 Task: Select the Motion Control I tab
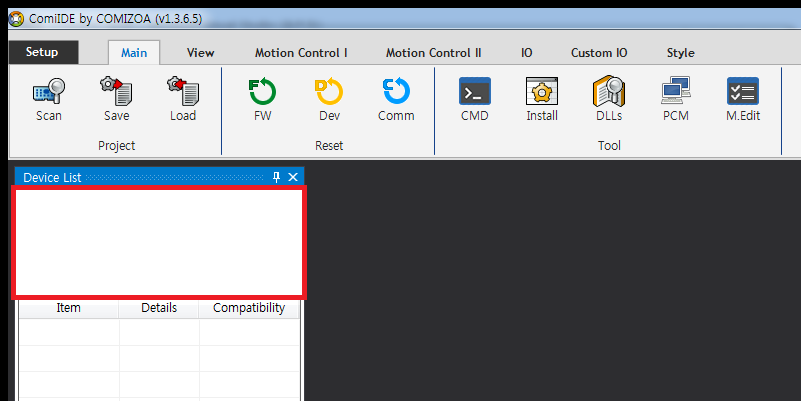(301, 53)
